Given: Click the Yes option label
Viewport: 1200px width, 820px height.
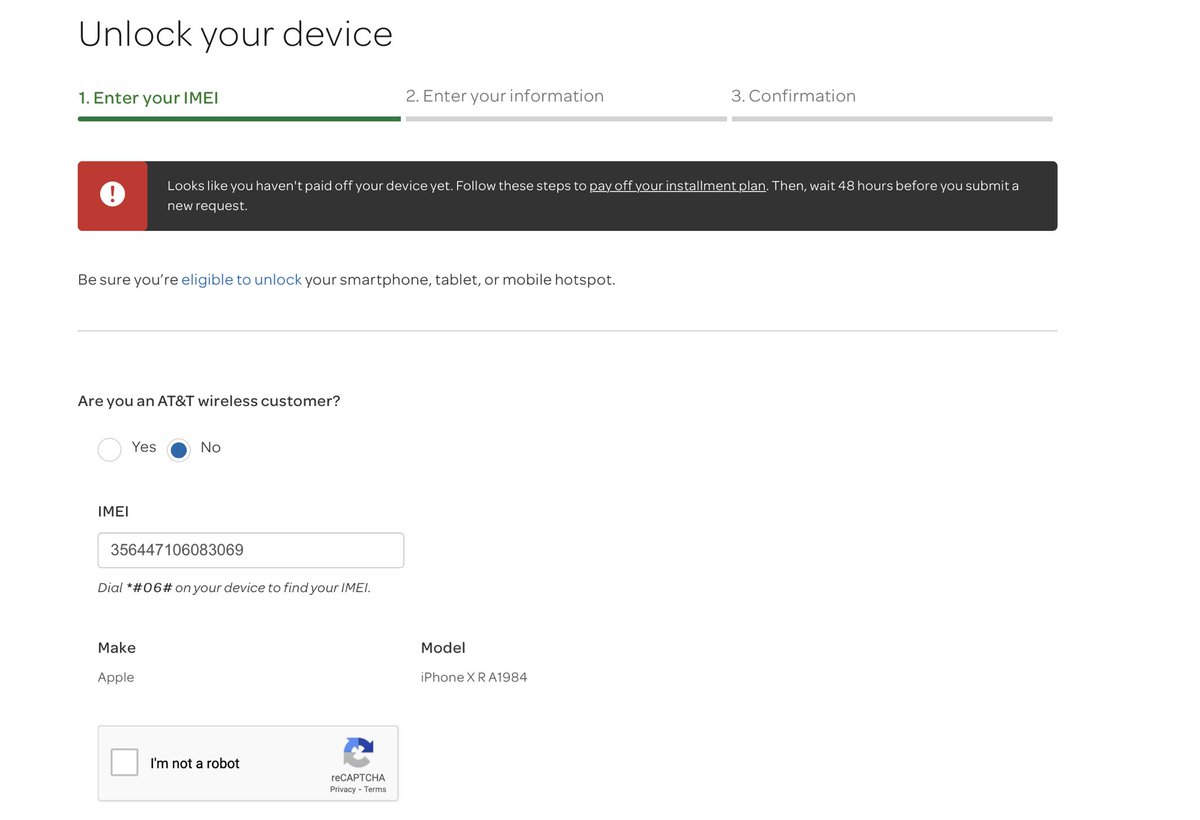Looking at the screenshot, I should click(x=144, y=447).
